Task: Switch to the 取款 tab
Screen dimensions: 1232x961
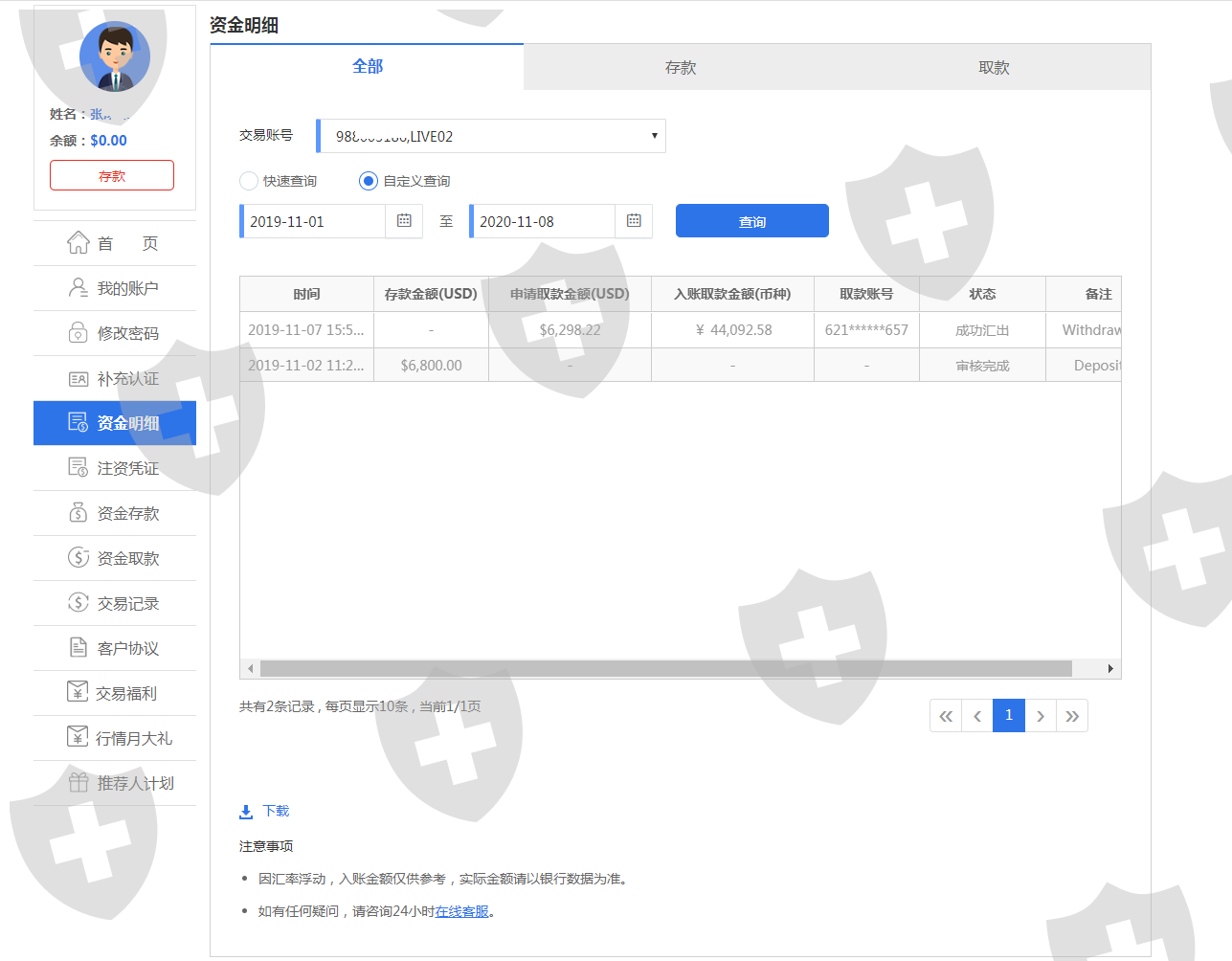Action: click(994, 68)
